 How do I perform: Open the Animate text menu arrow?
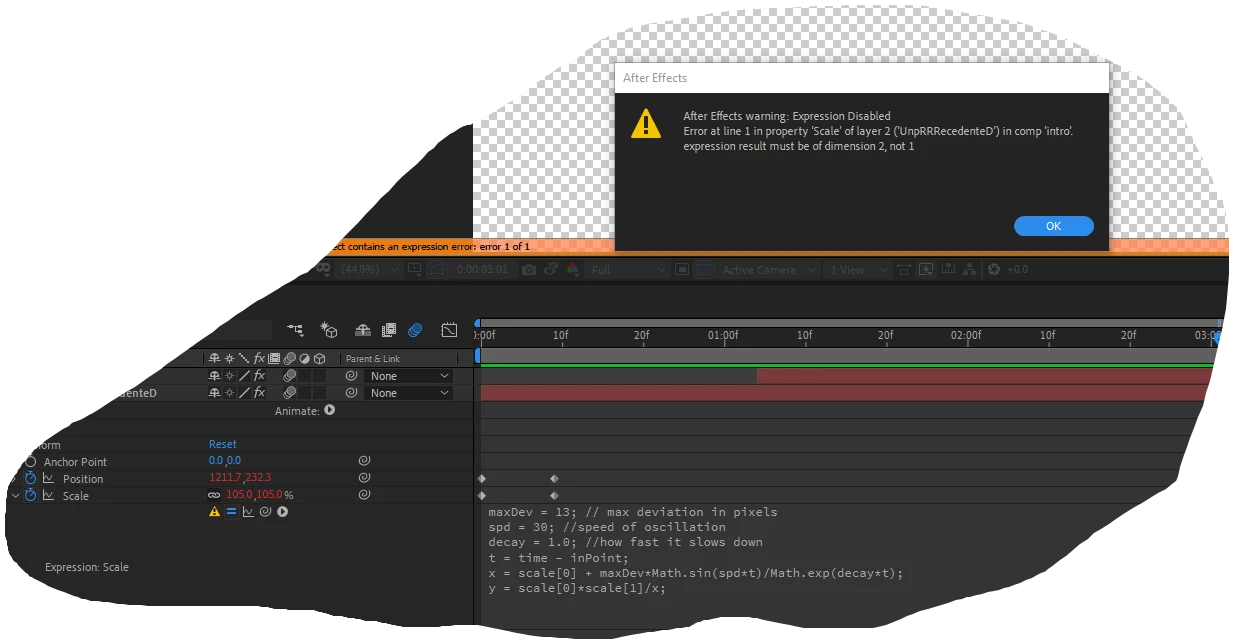pyautogui.click(x=329, y=410)
